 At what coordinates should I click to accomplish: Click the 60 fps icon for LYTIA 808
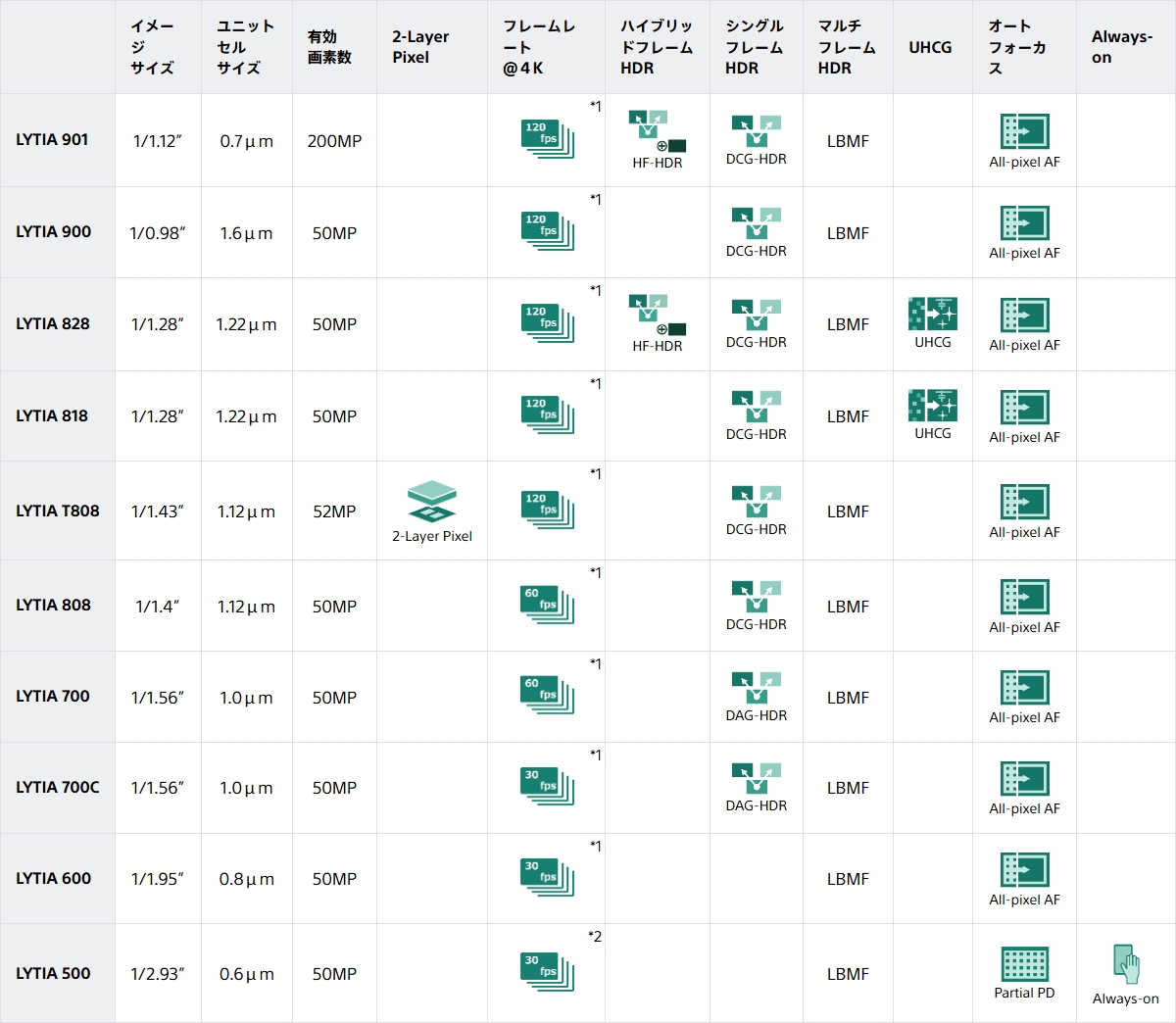(x=547, y=605)
